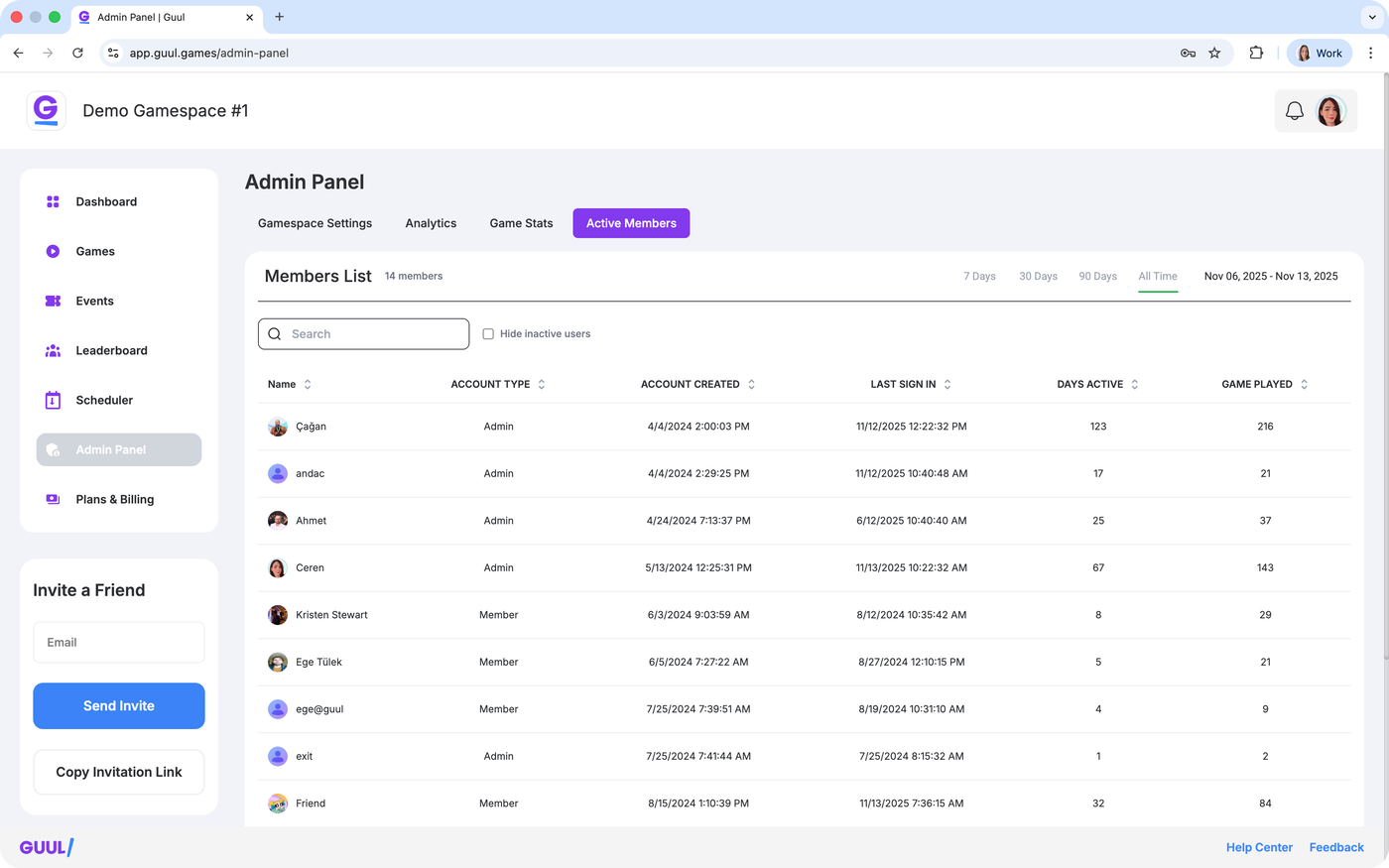The image size is (1389, 868).
Task: Bookmark this page with the star icon
Action: point(1214,54)
